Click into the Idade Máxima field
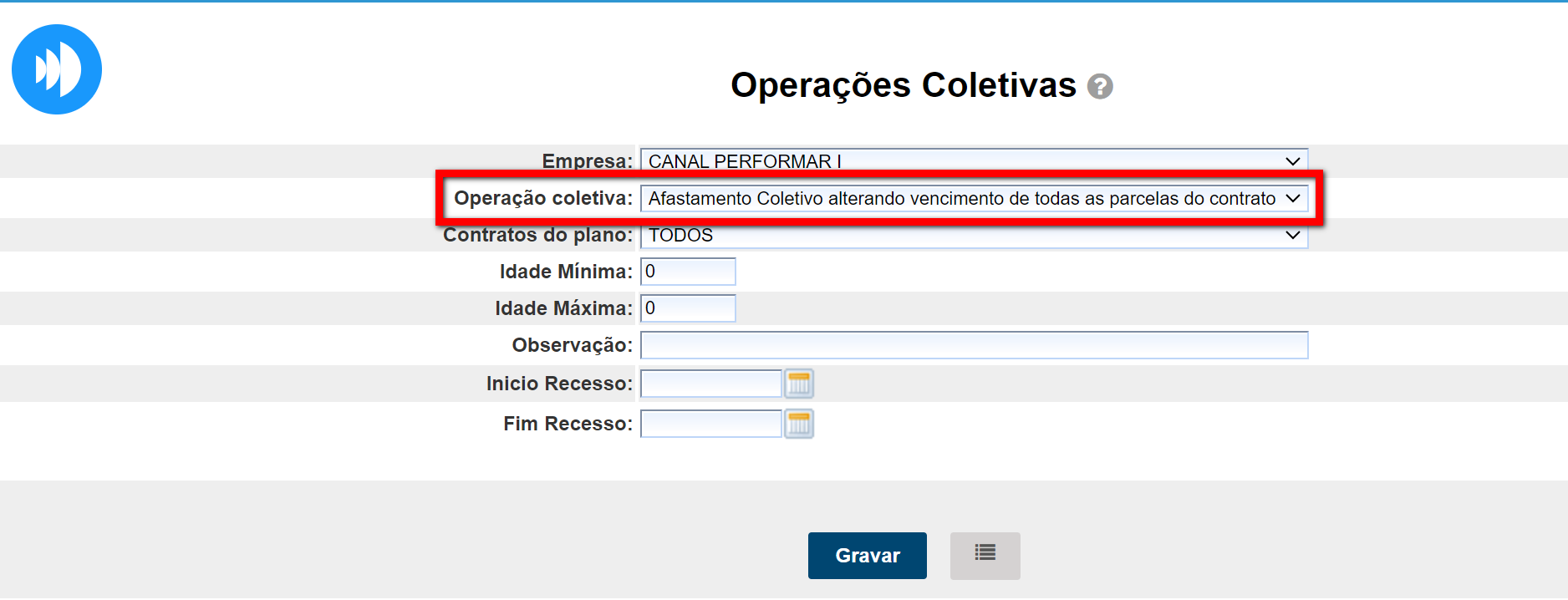Viewport: 1568px width, 600px height. pos(688,308)
